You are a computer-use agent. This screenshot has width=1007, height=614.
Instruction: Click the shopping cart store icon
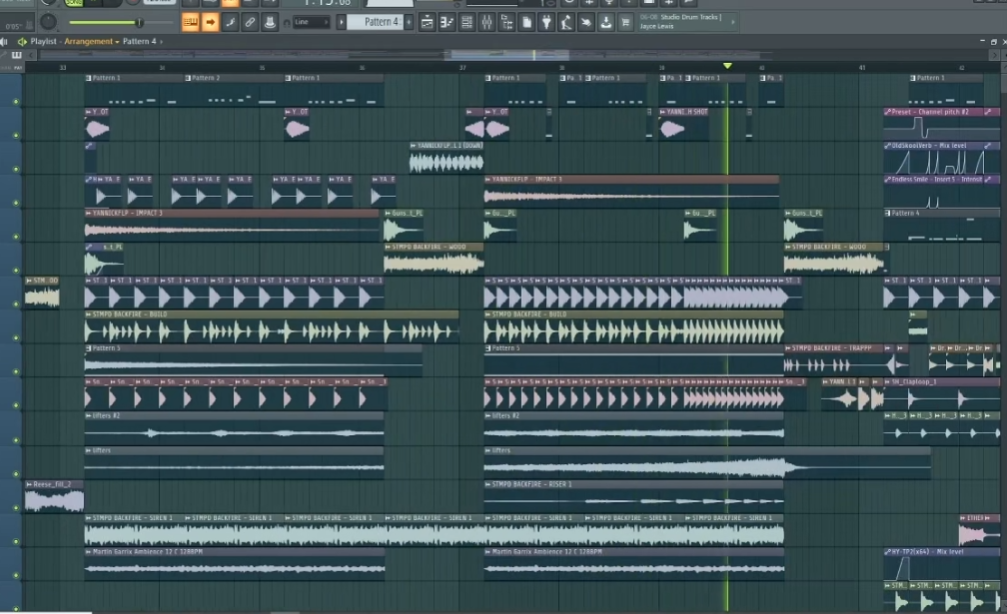click(626, 21)
